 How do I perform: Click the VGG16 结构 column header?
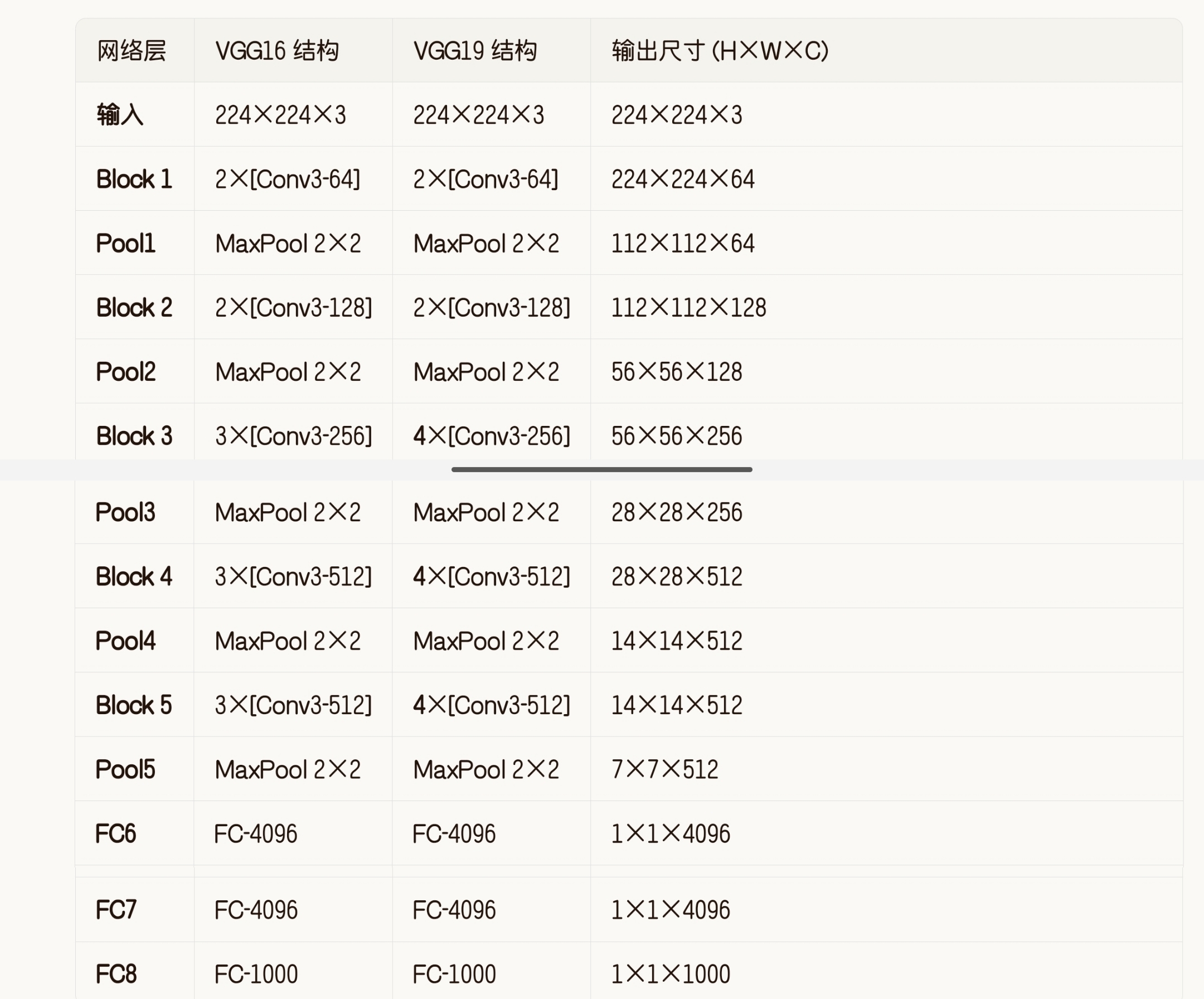277,51
